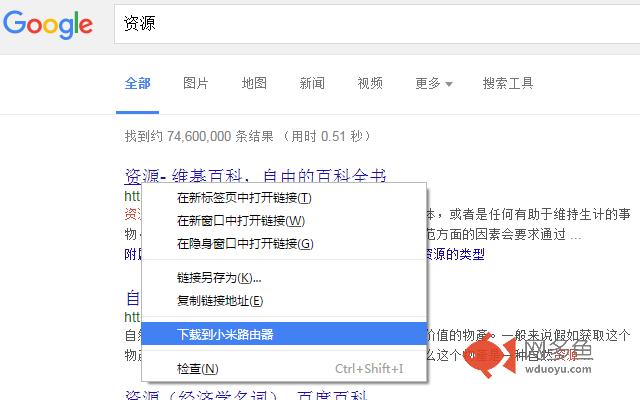Open 搜索工具 options
Screen dimensions: 640x400
pyautogui.click(x=508, y=83)
